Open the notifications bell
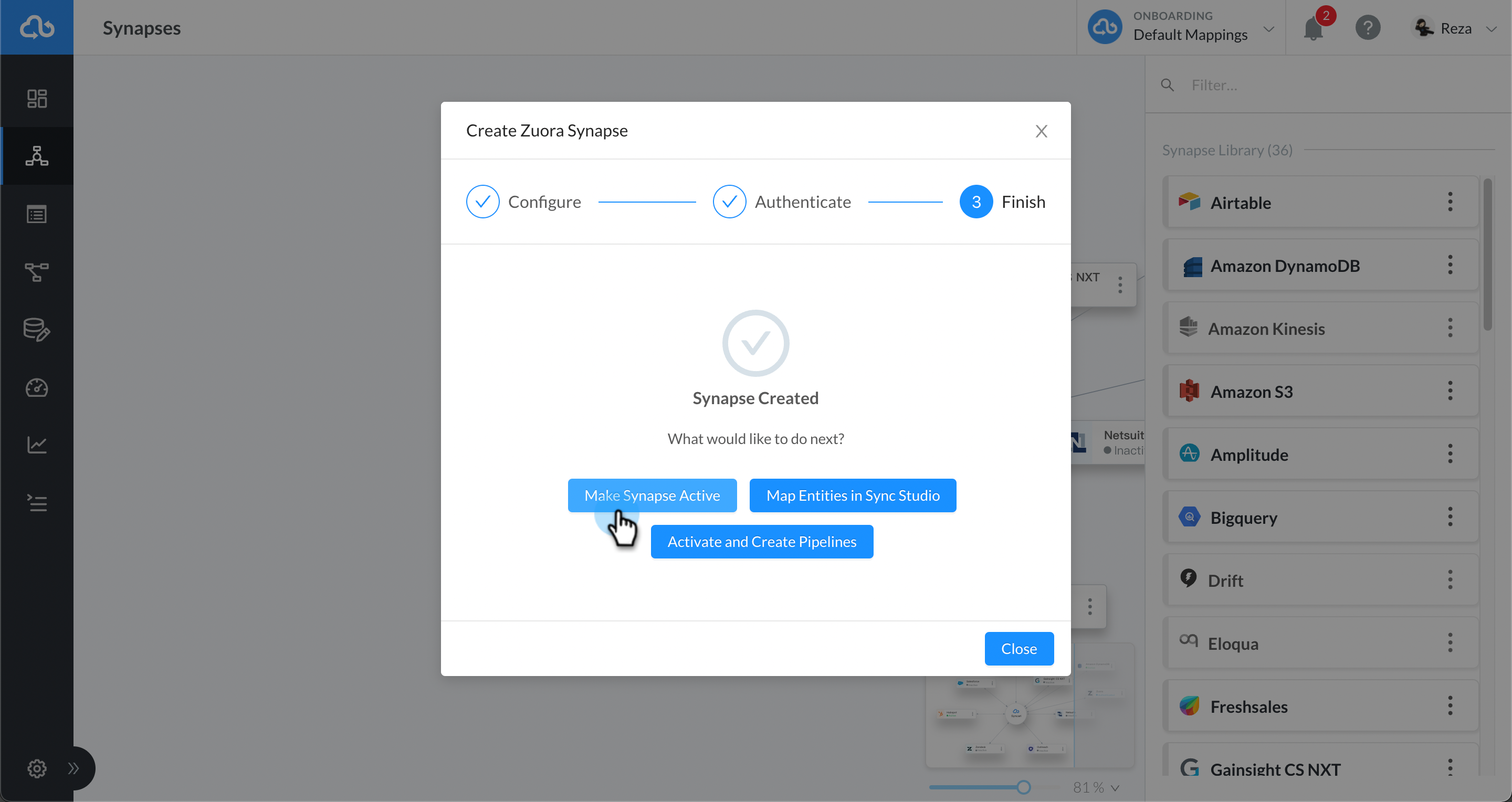Screen dimensions: 1512x802 point(1313,28)
